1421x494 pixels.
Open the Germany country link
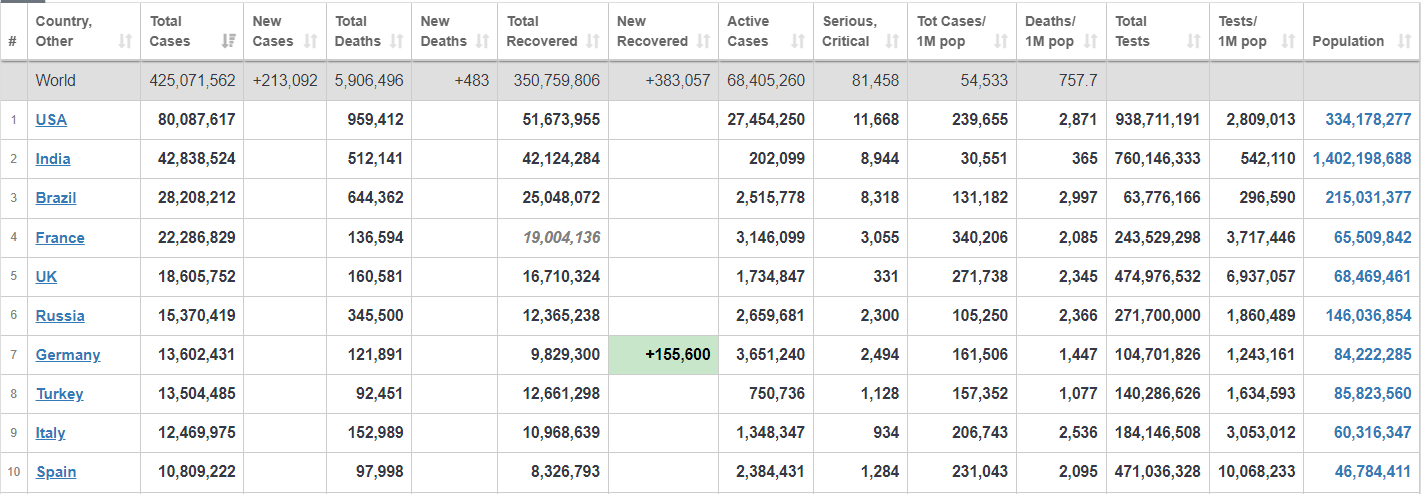pyautogui.click(x=68, y=355)
